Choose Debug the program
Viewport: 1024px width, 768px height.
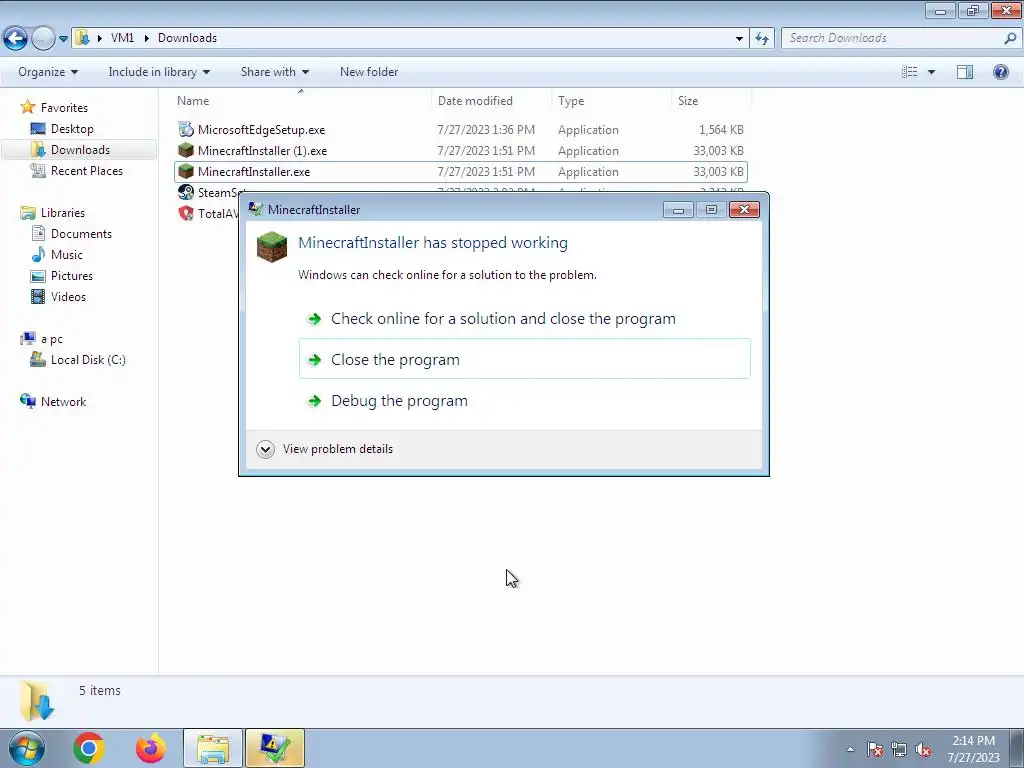524,400
